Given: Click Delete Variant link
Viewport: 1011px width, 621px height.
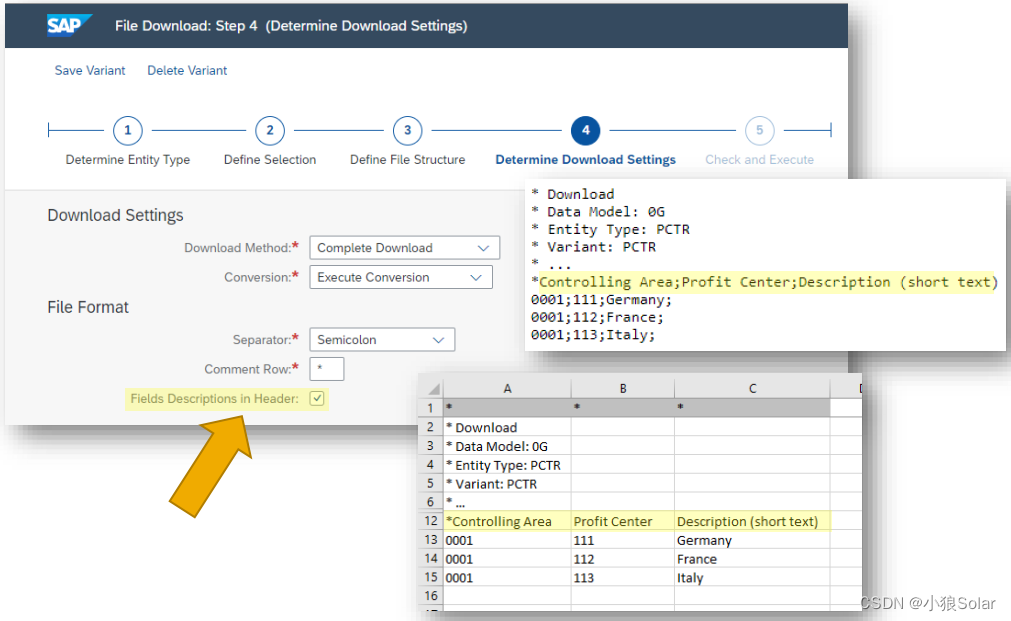Looking at the screenshot, I should click(187, 70).
